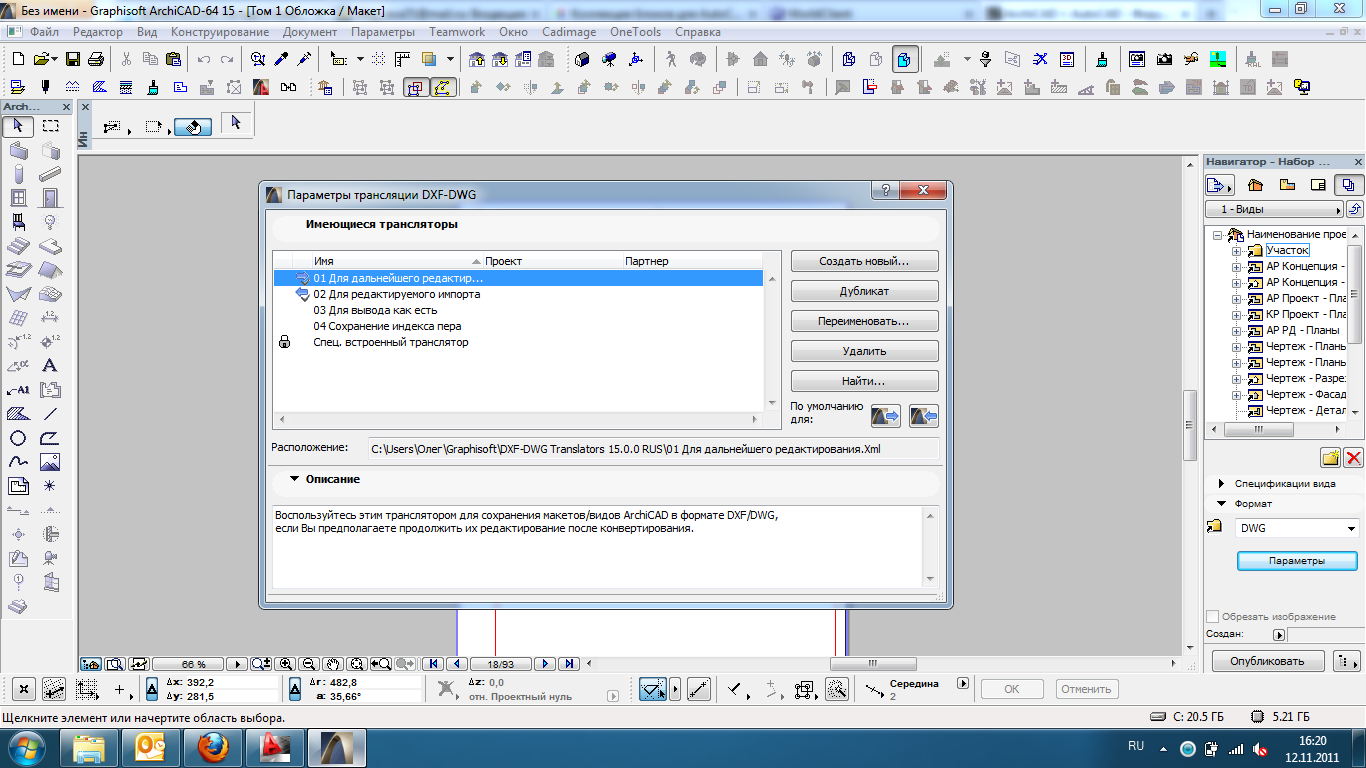Click the pan hand icon
Image resolution: width=1366 pixels, height=768 pixels.
click(332, 664)
